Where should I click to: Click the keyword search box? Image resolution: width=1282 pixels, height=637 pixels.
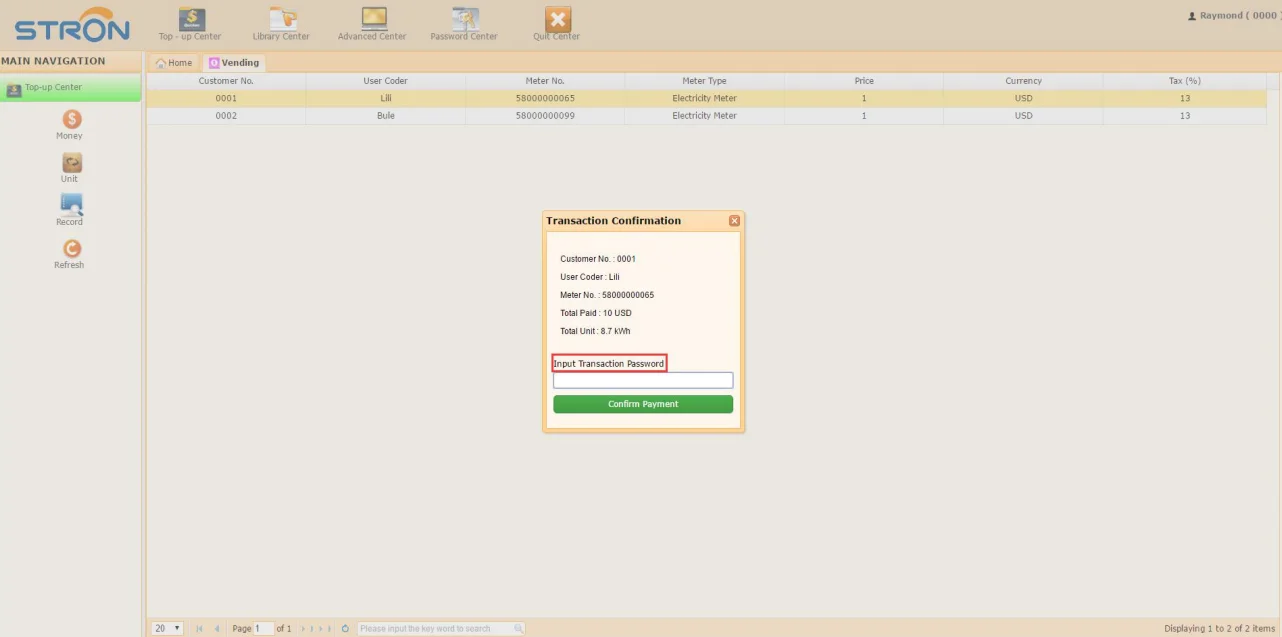pyautogui.click(x=435, y=628)
